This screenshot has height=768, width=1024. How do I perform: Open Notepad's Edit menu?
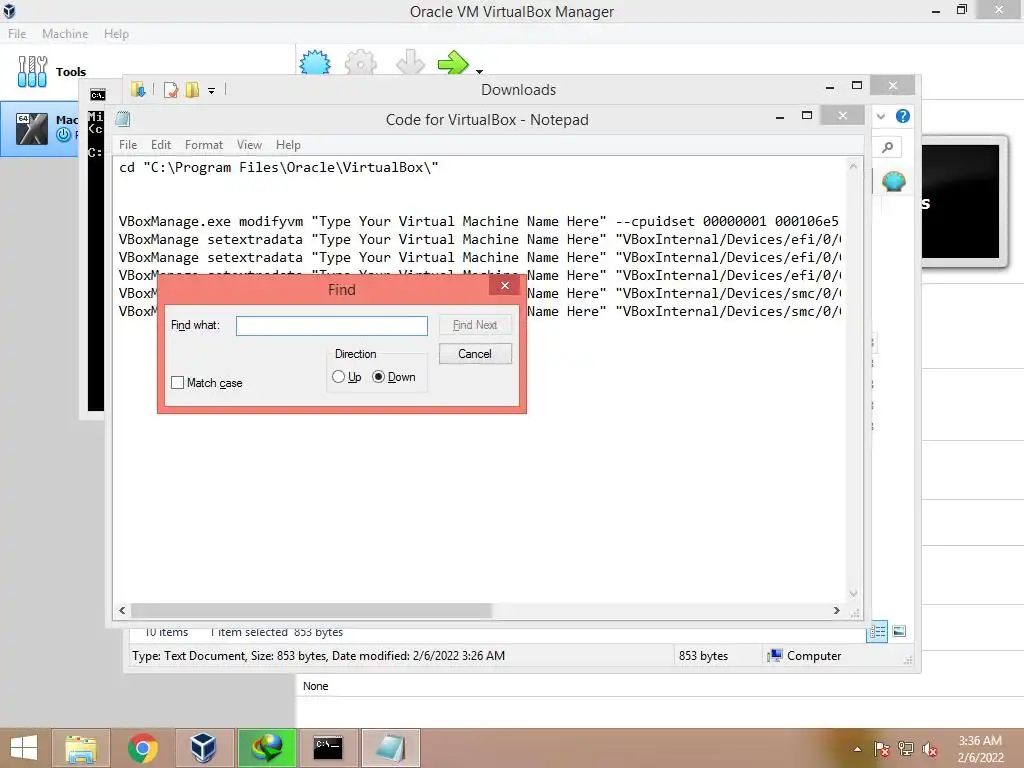coord(161,145)
